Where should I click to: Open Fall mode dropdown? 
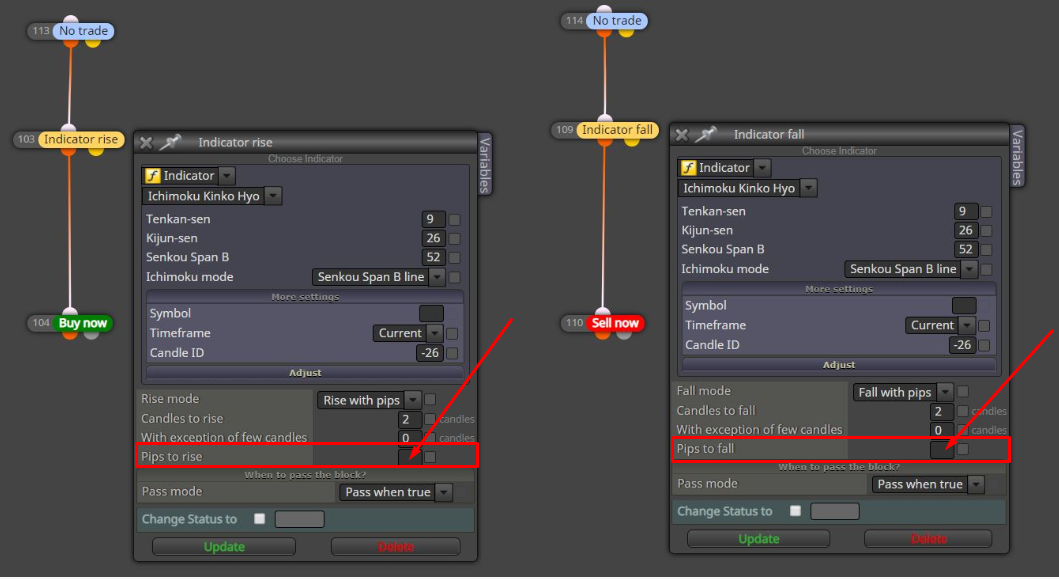(x=946, y=392)
